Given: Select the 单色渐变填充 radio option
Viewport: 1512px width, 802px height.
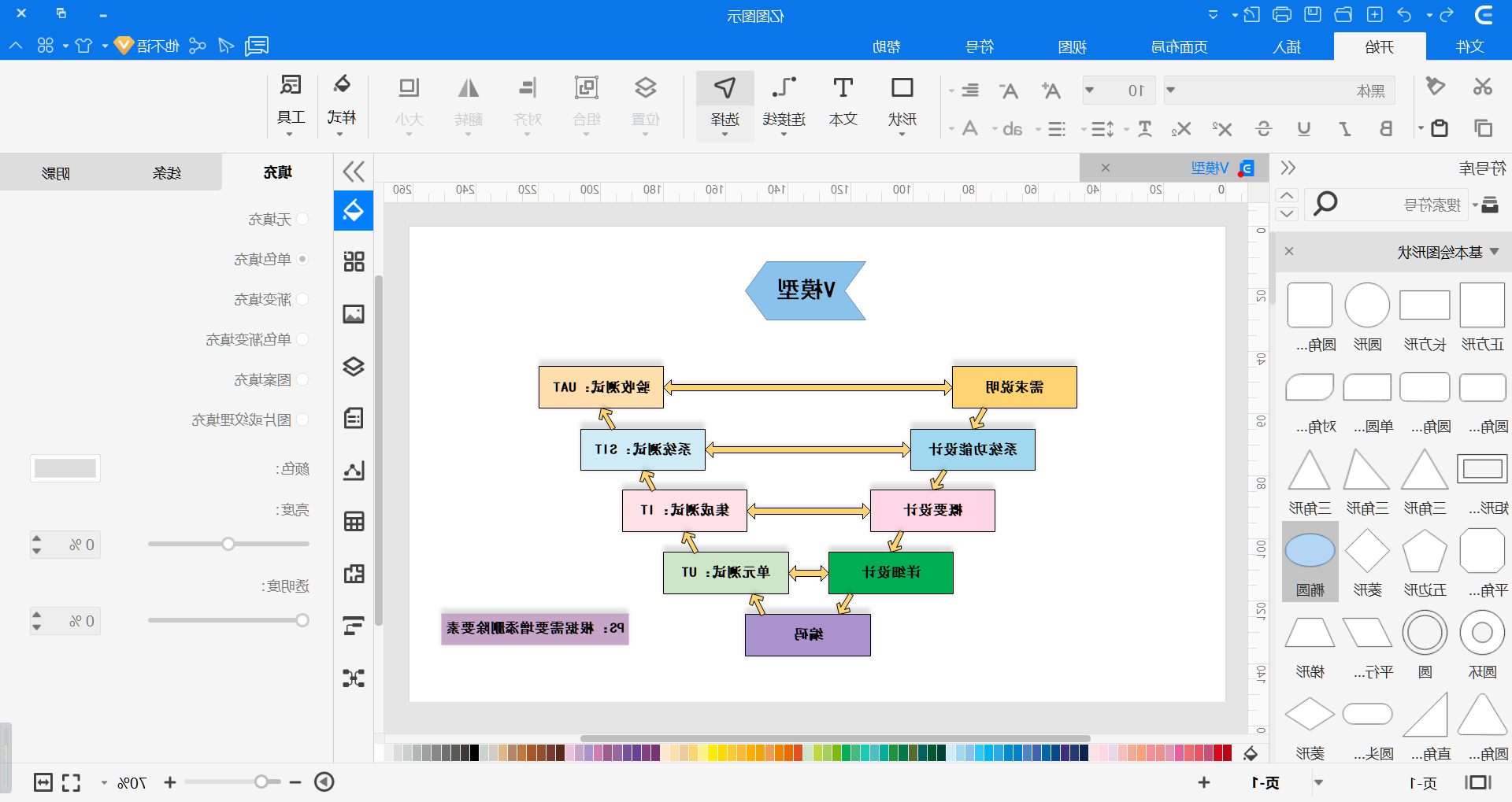Looking at the screenshot, I should click(x=302, y=339).
